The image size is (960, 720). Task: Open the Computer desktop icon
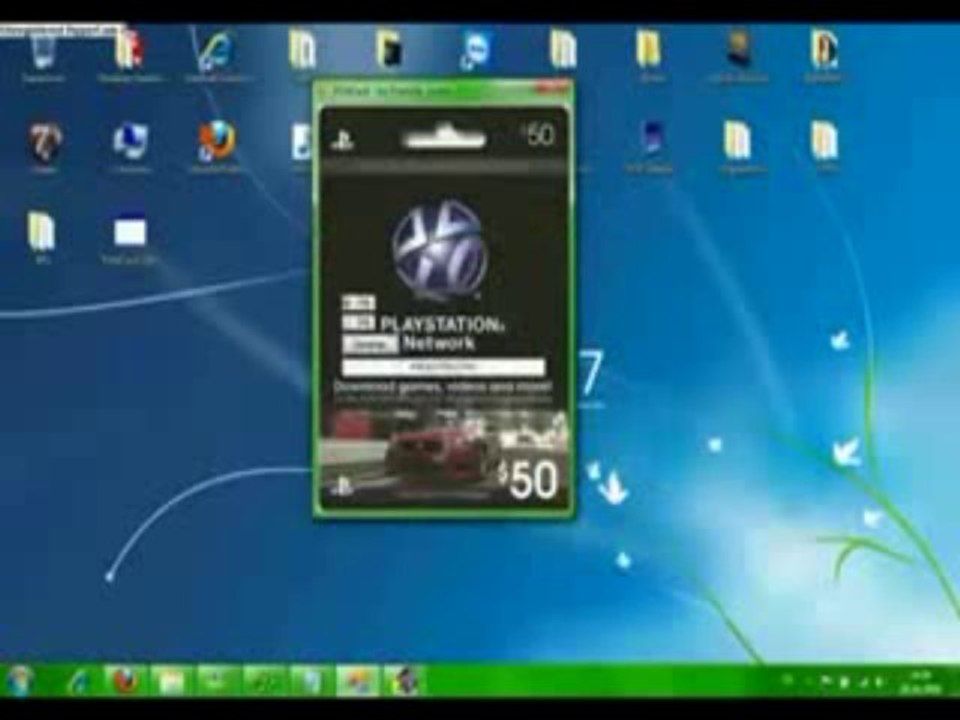pos(130,140)
